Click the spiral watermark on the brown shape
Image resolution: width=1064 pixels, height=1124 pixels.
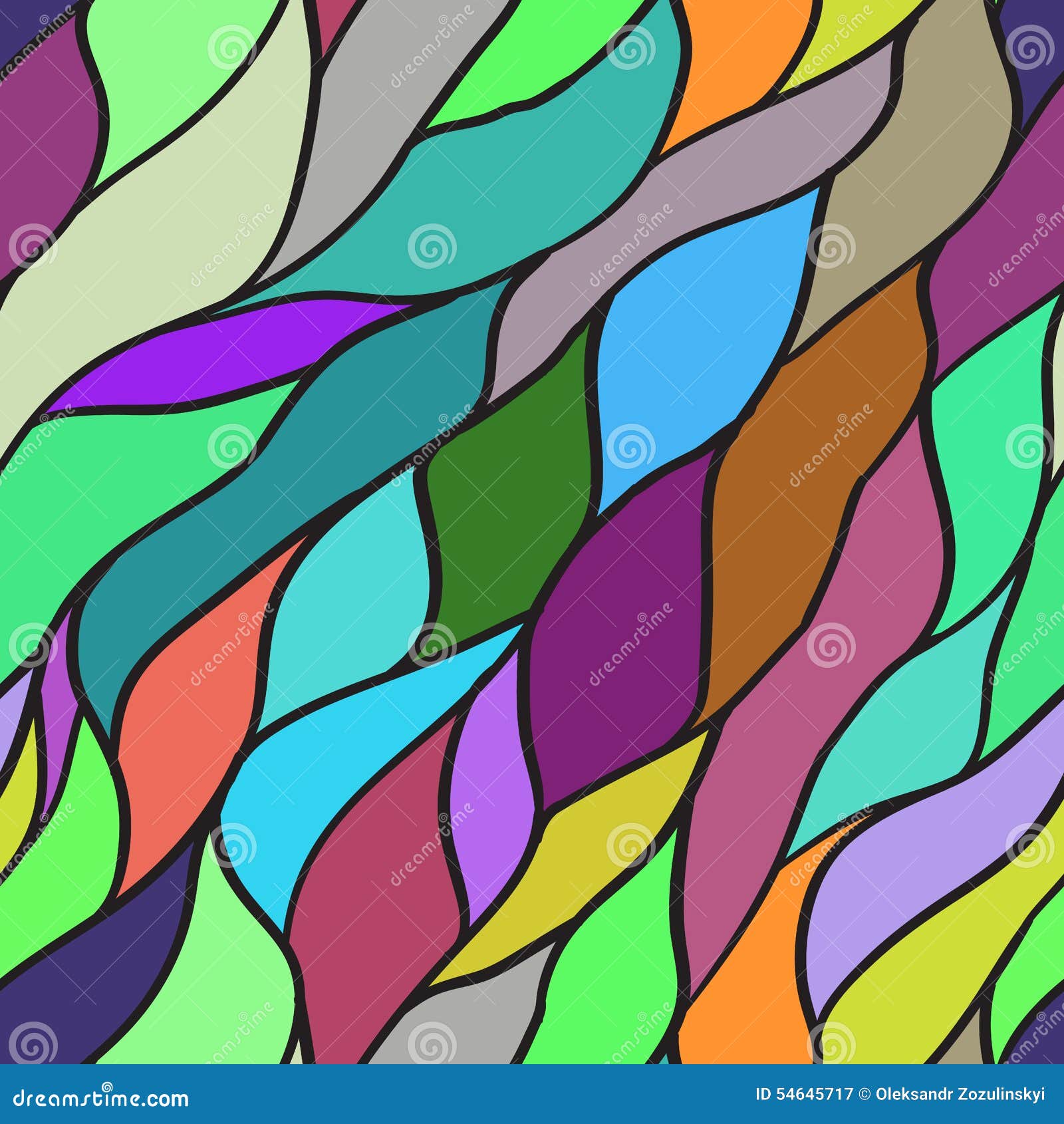[x=841, y=420]
